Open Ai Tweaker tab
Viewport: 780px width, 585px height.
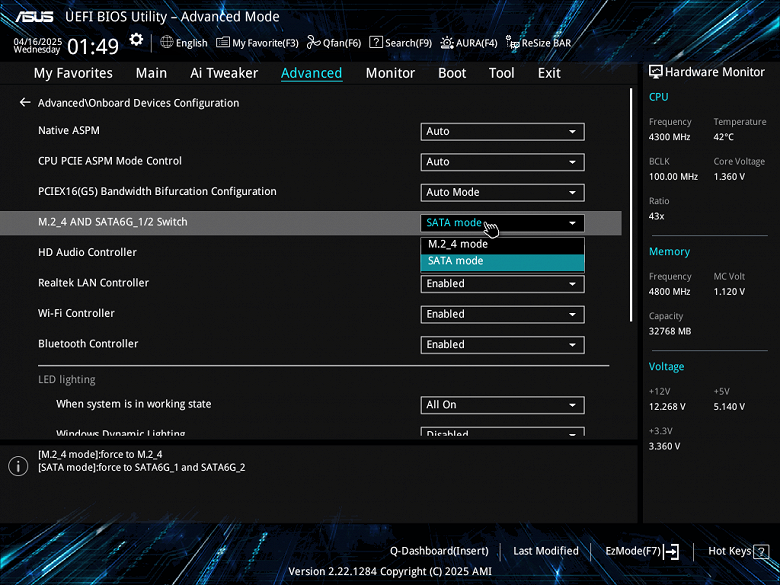tap(224, 73)
